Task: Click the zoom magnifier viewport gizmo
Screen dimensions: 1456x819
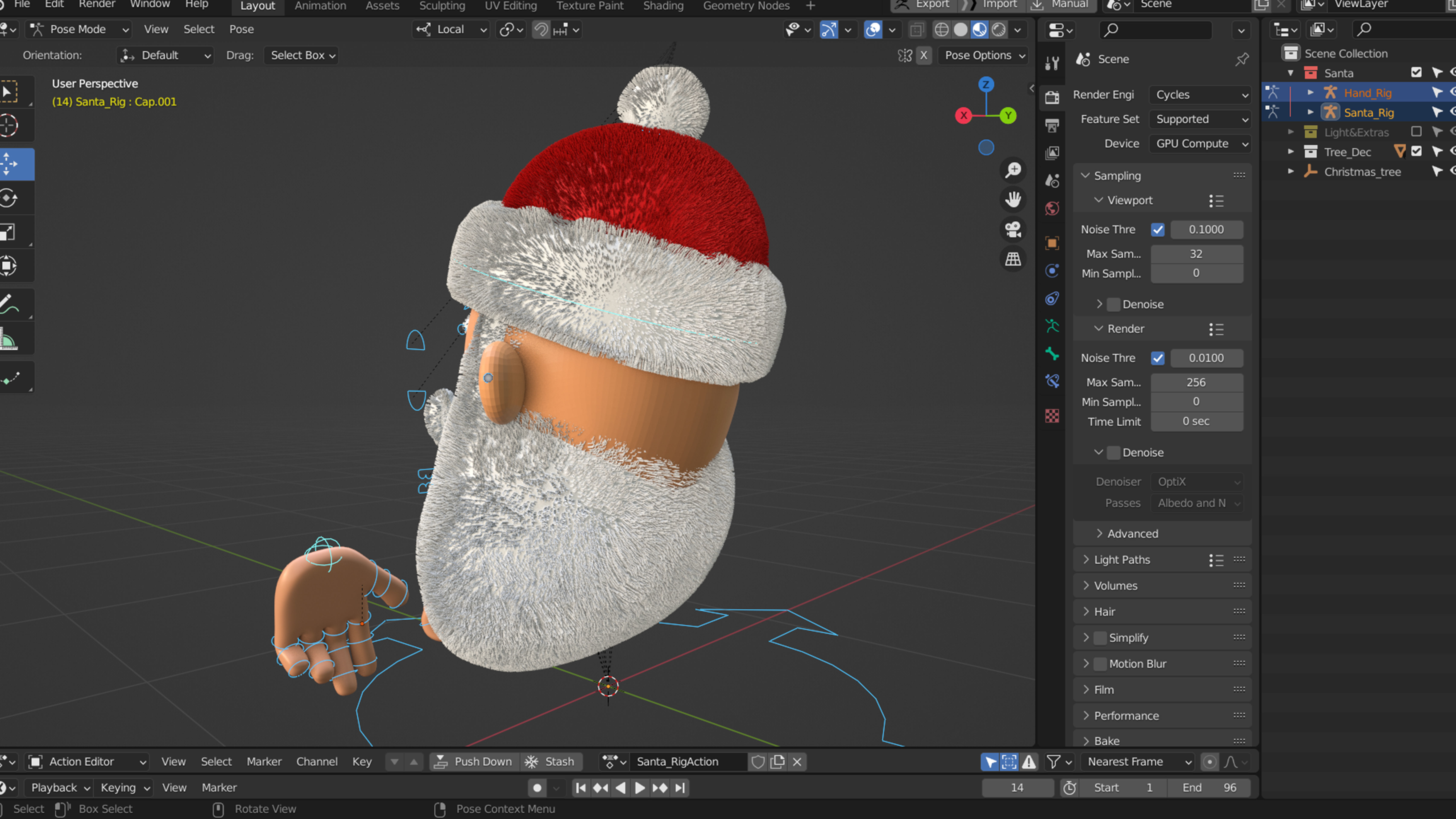Action: click(x=1013, y=170)
